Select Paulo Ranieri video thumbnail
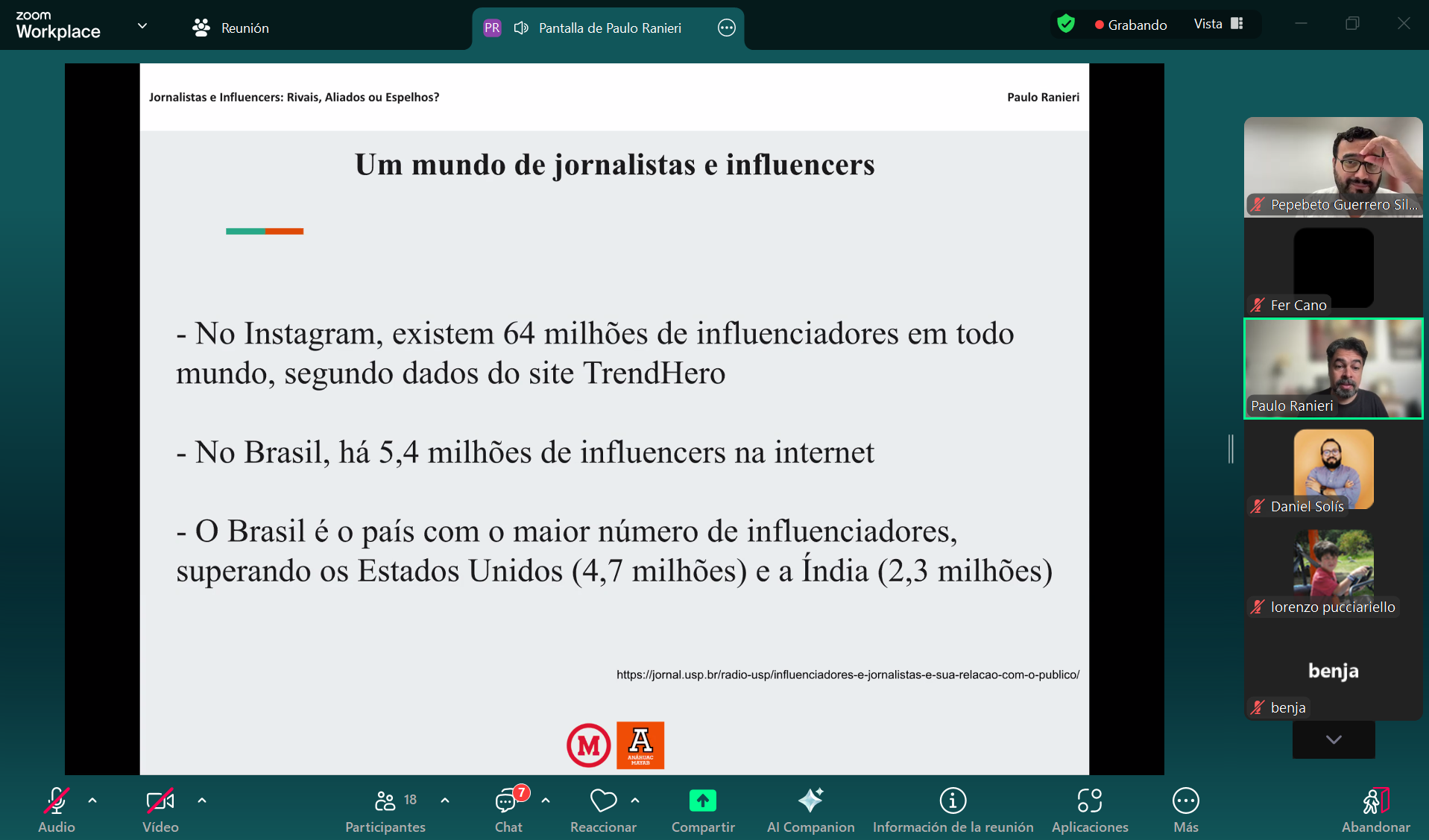This screenshot has height=840, width=1429. pyautogui.click(x=1333, y=368)
